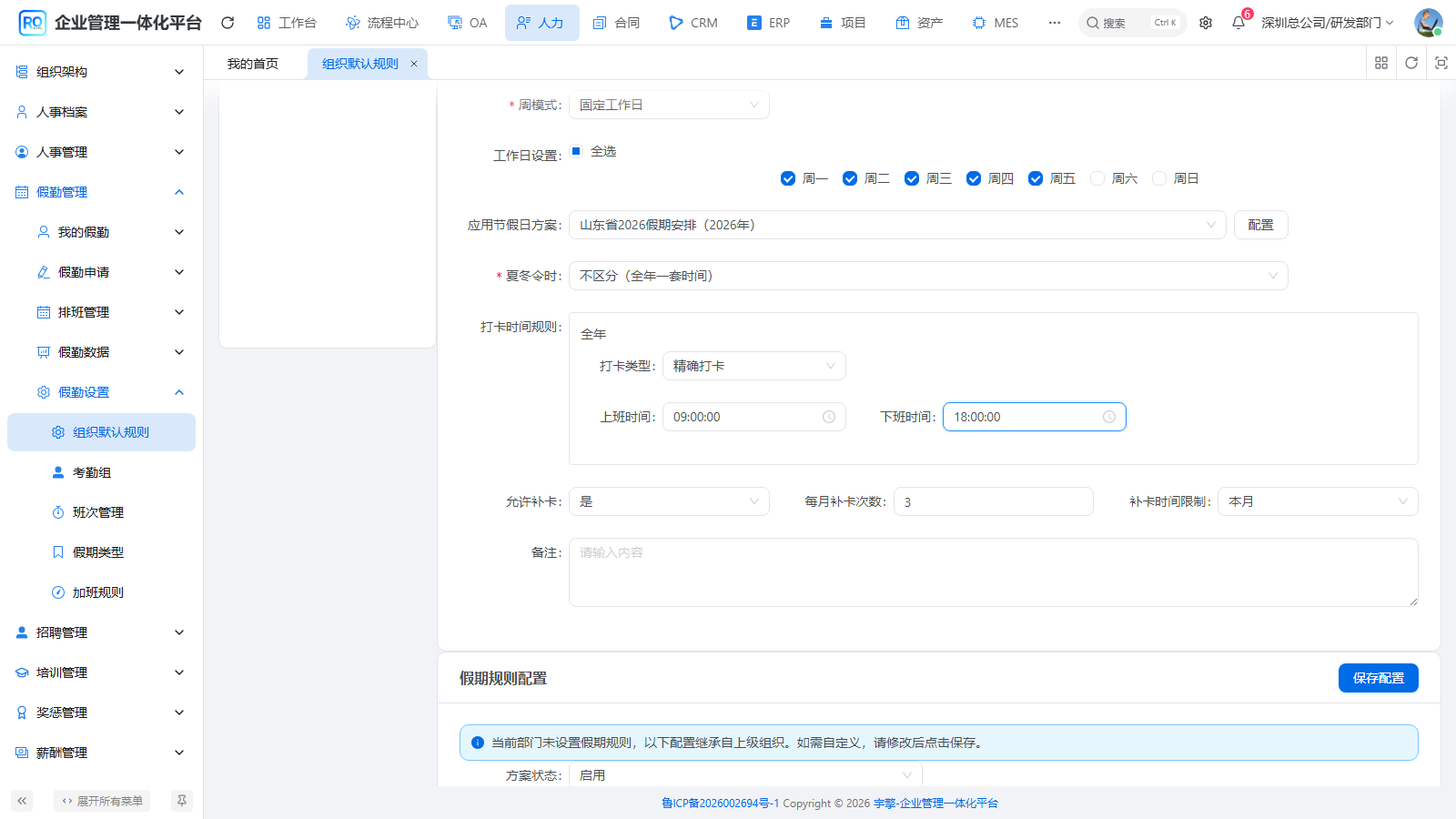Click the user avatar in the top right
Viewport: 1456px width, 819px height.
pyautogui.click(x=1429, y=23)
